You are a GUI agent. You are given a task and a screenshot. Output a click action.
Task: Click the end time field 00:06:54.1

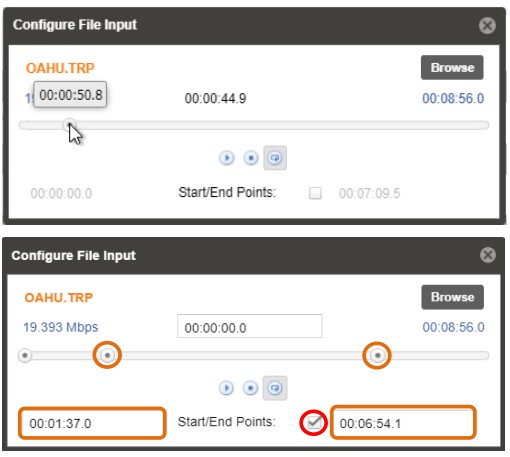point(403,422)
